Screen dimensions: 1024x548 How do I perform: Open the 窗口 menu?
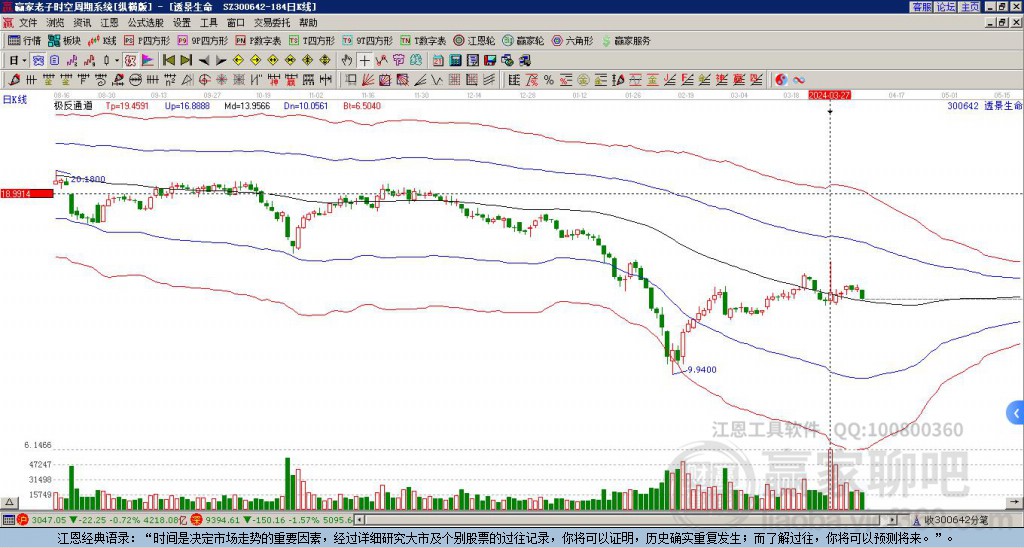[x=236, y=23]
